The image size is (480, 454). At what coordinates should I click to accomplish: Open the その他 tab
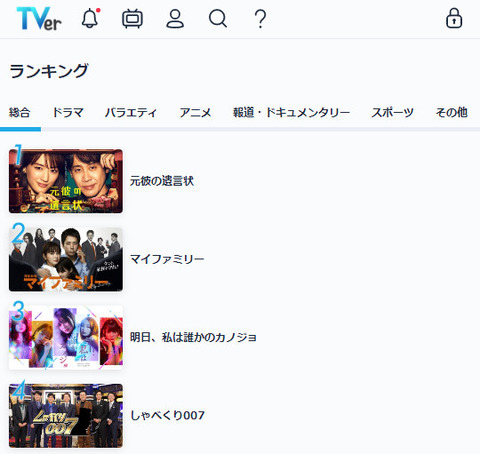click(452, 113)
